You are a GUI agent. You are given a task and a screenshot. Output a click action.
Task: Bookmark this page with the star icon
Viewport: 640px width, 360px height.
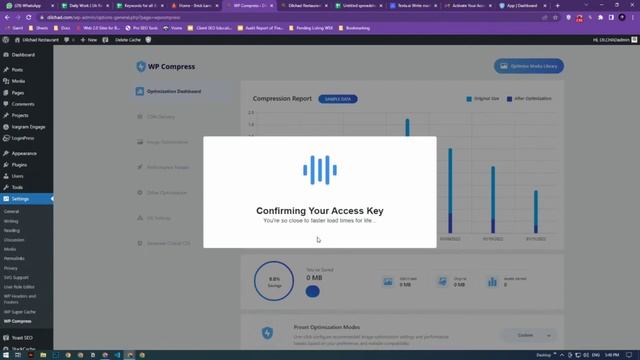[555, 18]
